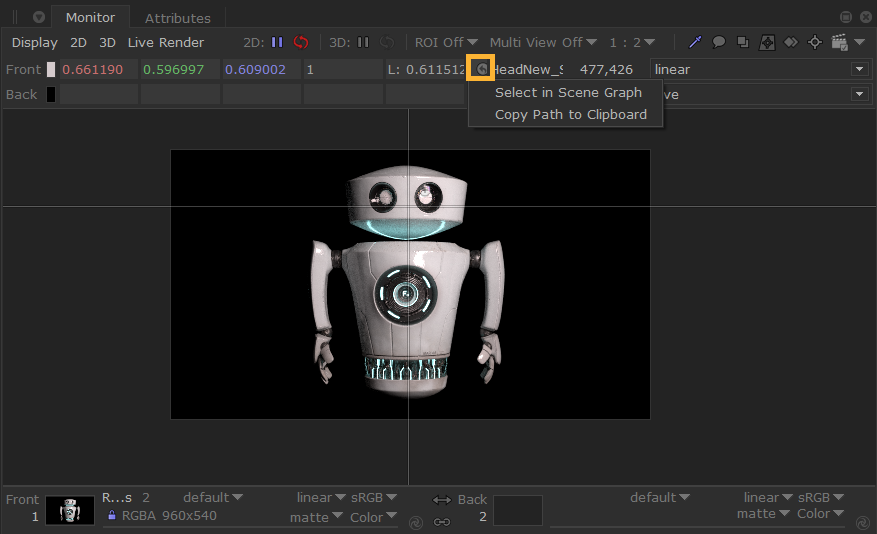Click the crosshair pixel probe icon
Screen dimensions: 877x534
[814, 42]
